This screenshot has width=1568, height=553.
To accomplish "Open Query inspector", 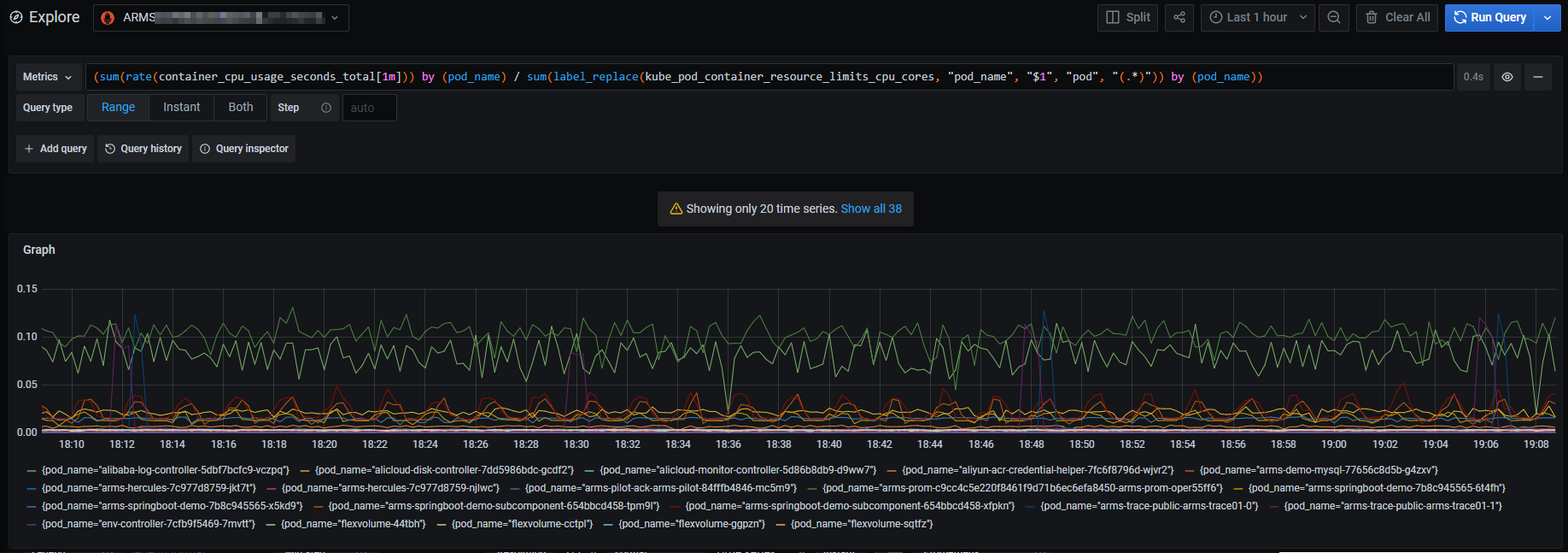I will pyautogui.click(x=244, y=149).
